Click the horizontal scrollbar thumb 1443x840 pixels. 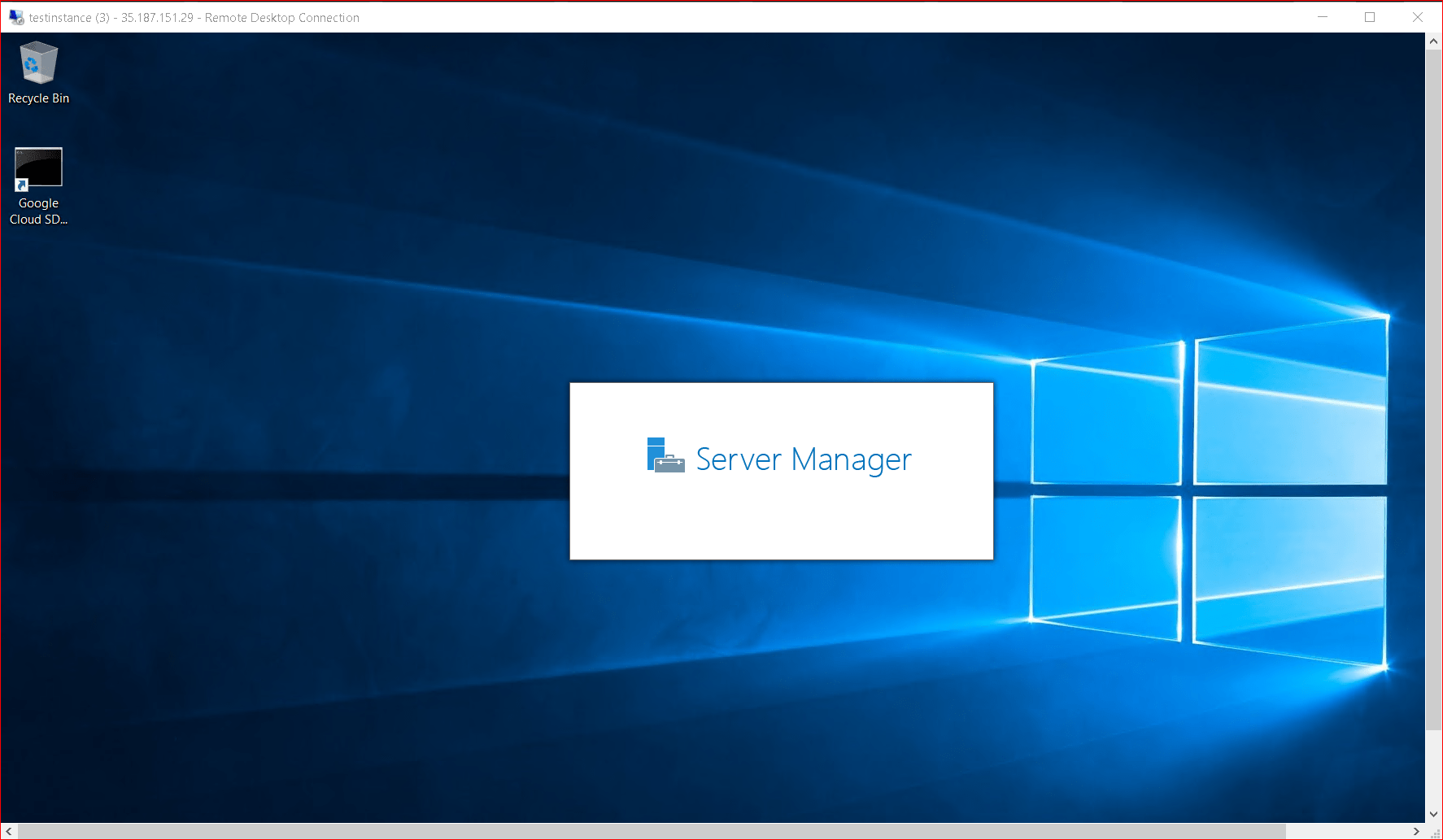[651, 831]
